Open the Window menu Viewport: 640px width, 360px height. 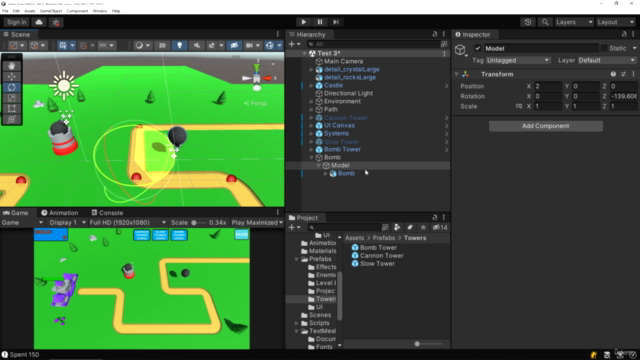click(x=100, y=11)
